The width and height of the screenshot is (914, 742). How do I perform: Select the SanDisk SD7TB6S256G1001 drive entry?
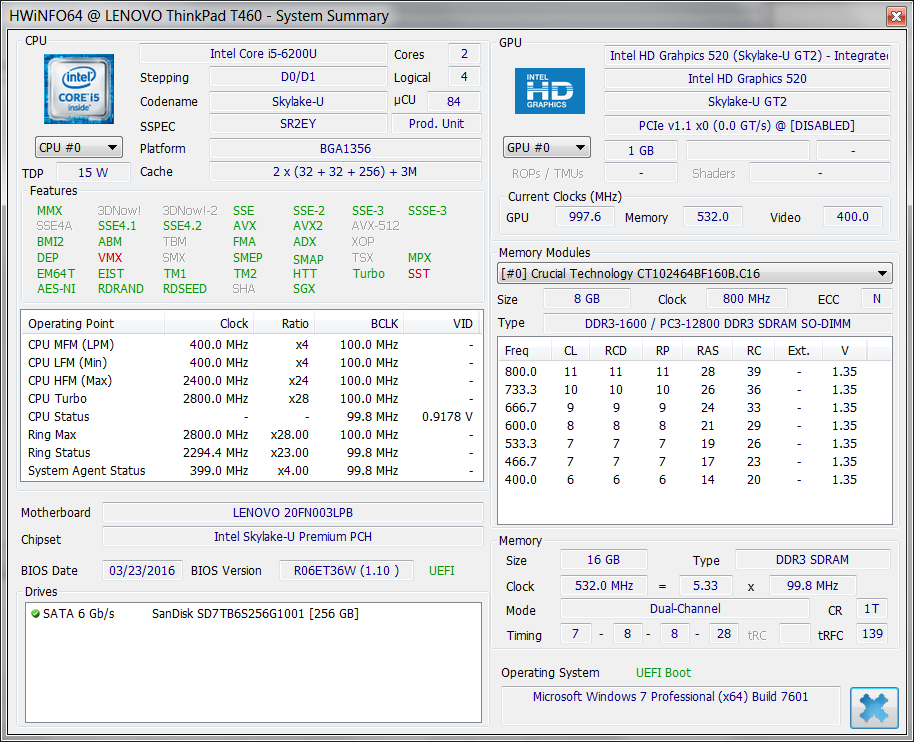pyautogui.click(x=255, y=613)
